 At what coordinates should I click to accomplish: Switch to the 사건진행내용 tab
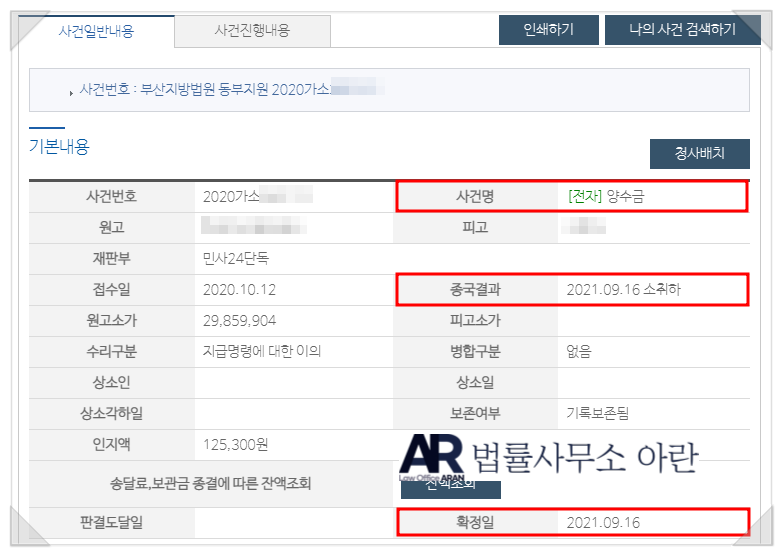(x=252, y=30)
